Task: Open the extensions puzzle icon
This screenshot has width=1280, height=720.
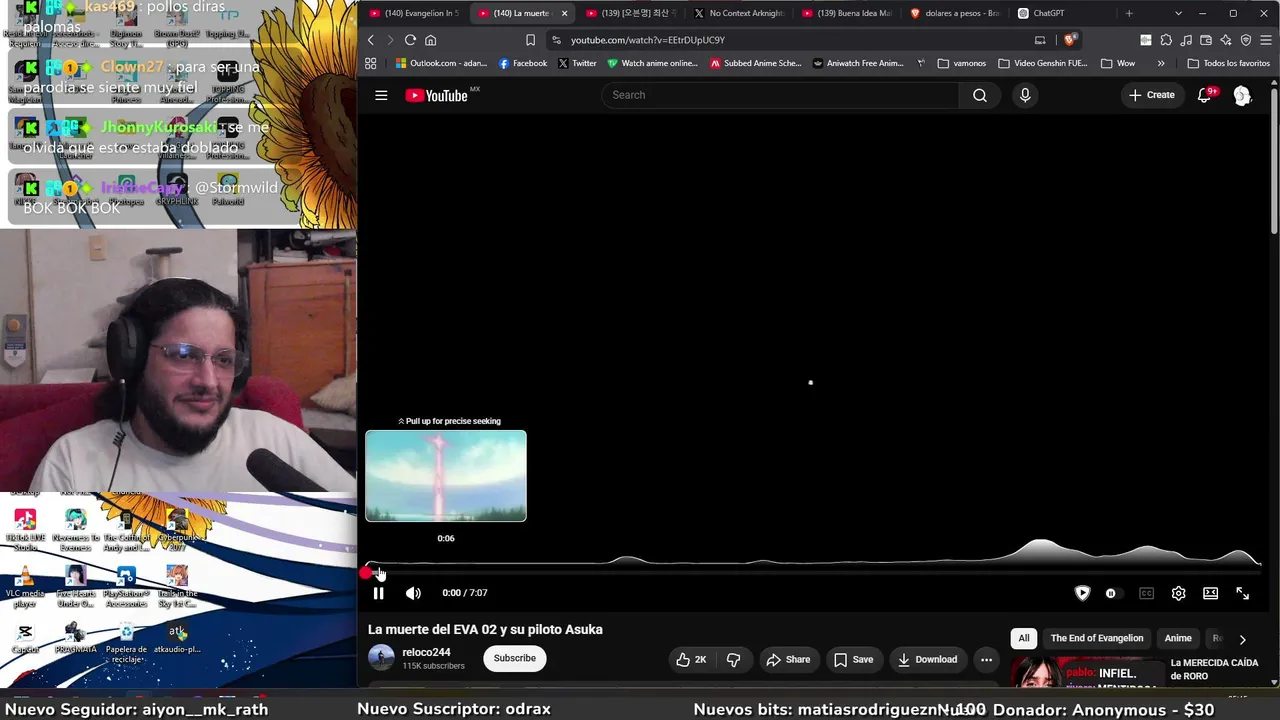Action: click(1166, 40)
